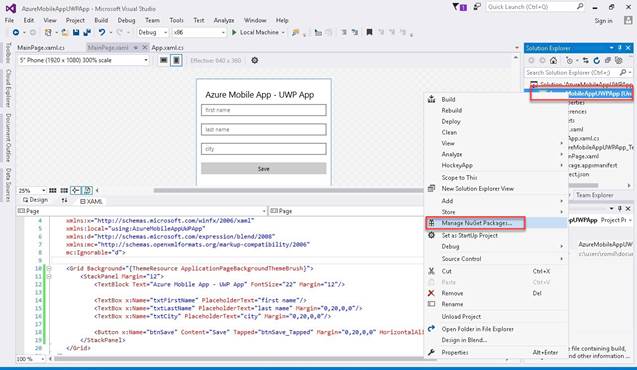Click the Open File folder icon
637x370 pixels.
65,32
